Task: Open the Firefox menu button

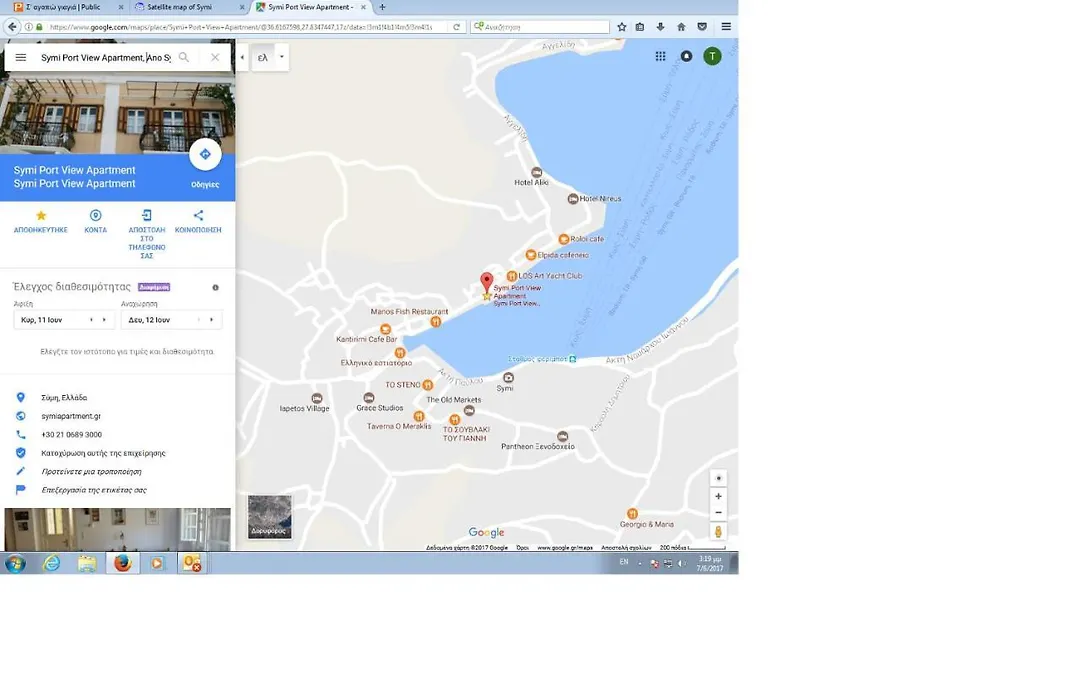Action: point(726,27)
